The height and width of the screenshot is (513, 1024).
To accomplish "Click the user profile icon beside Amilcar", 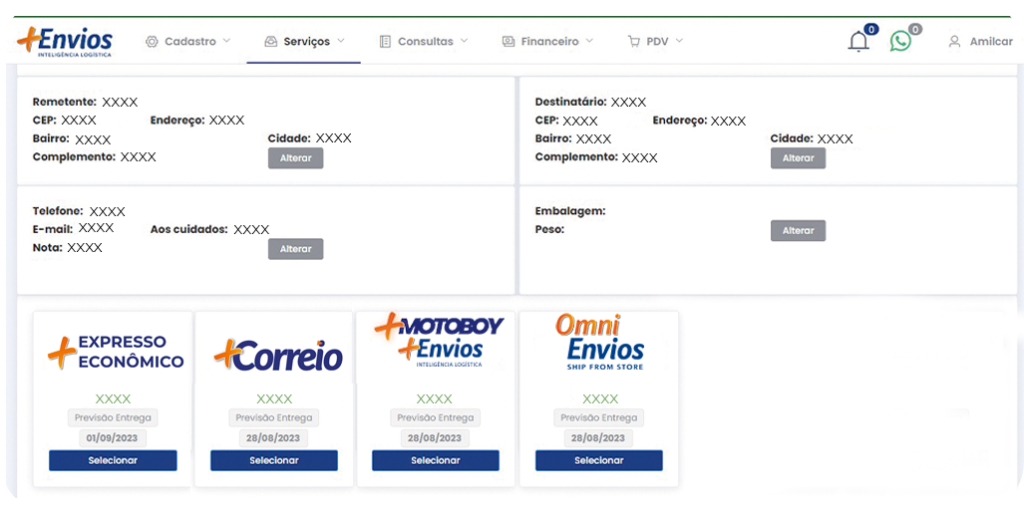I will (954, 41).
